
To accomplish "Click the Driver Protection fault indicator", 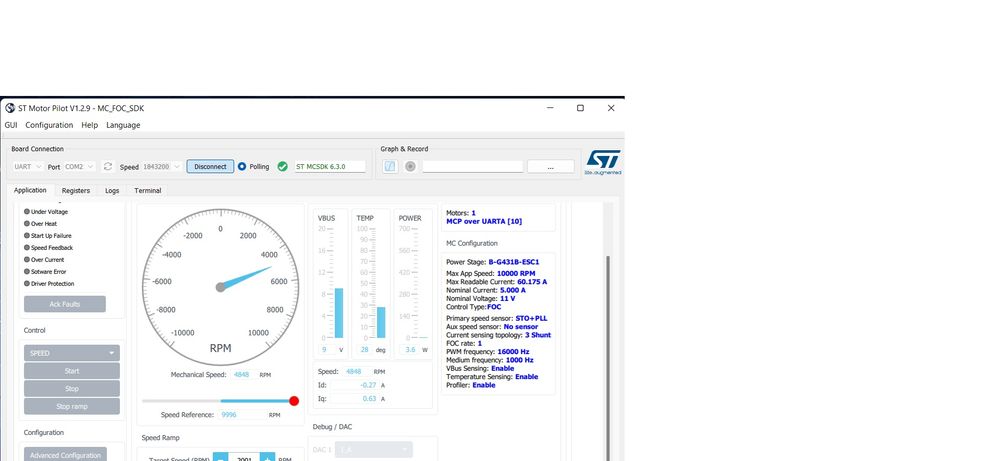I will point(27,283).
